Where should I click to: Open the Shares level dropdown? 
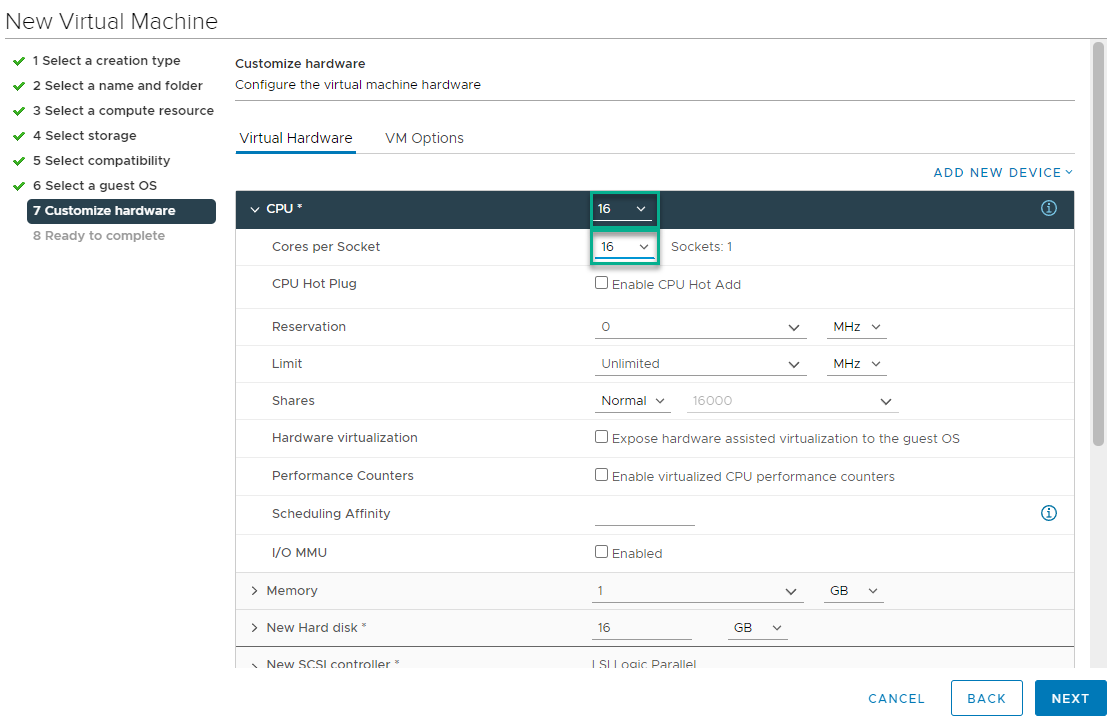point(634,401)
